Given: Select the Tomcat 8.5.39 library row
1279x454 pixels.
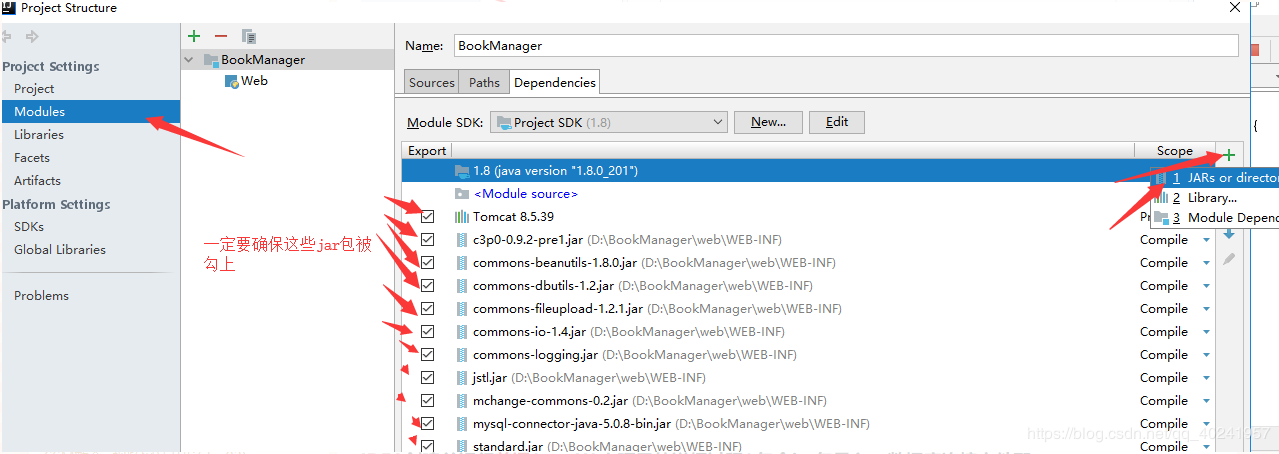Looking at the screenshot, I should (x=808, y=216).
